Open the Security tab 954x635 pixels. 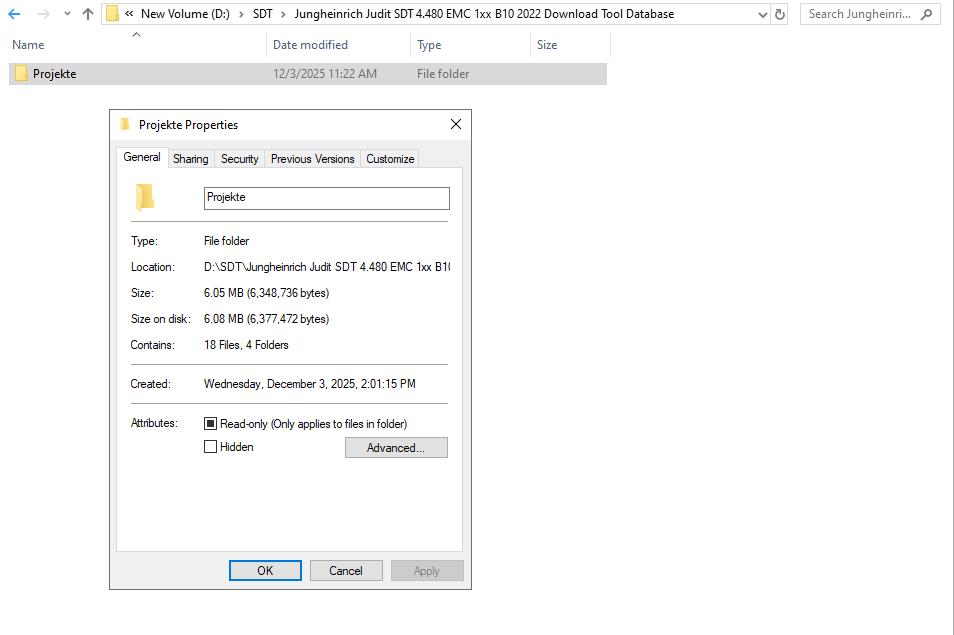coord(240,159)
